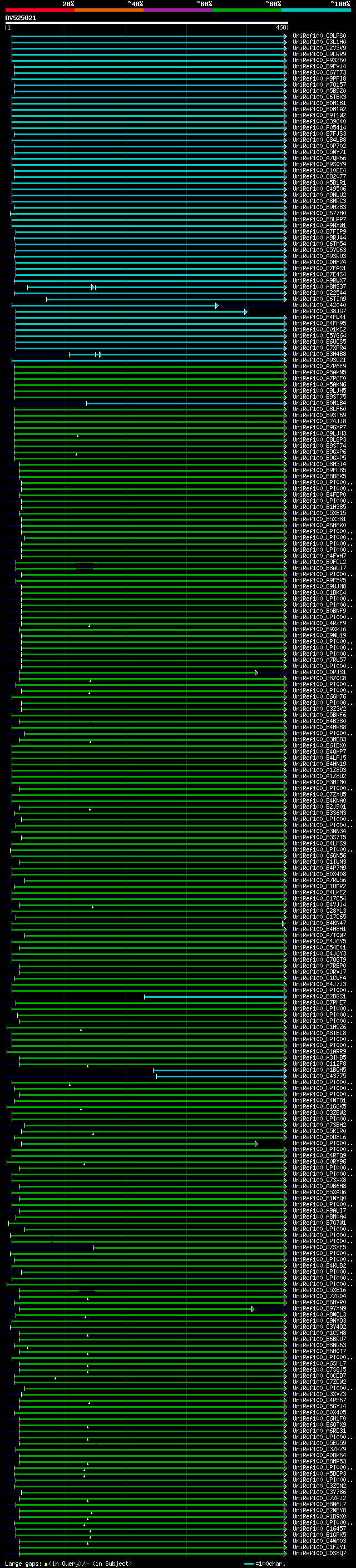Click label UniRef100_A7T0W7
Image resolution: width=356 pixels, height=1568 pixels.
coord(319,936)
